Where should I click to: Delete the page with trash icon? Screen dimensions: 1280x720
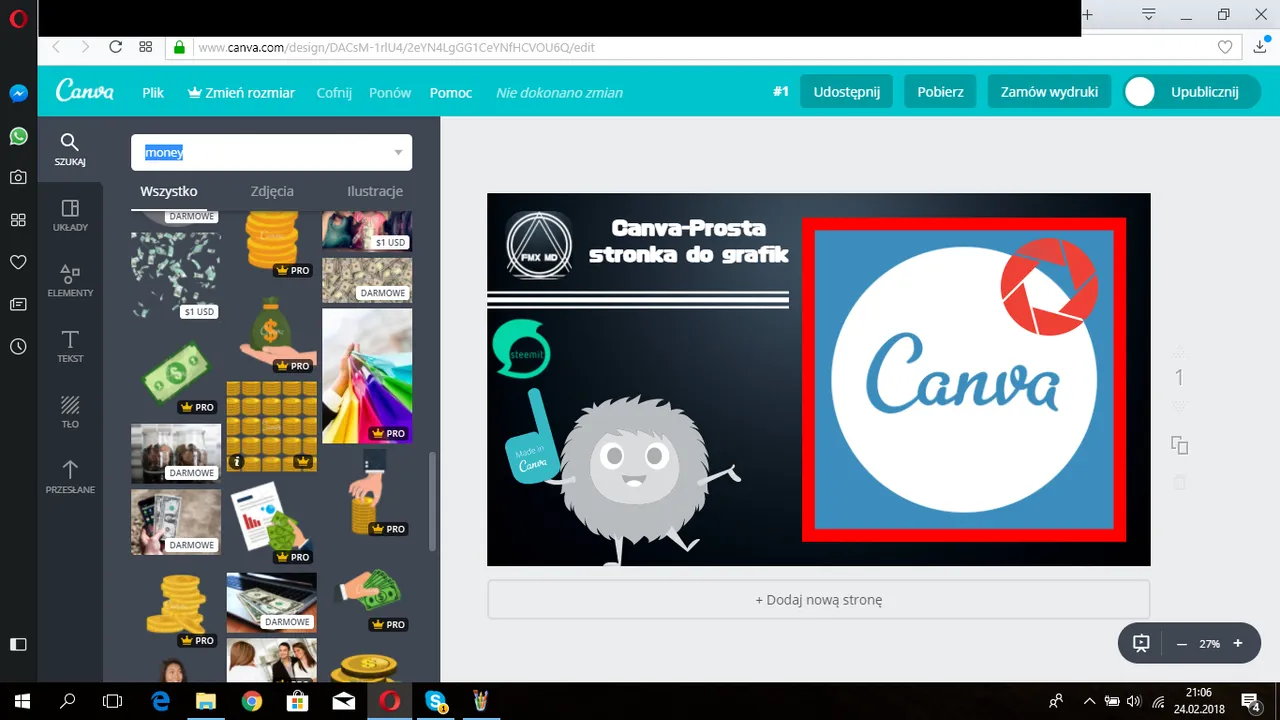pyautogui.click(x=1179, y=482)
